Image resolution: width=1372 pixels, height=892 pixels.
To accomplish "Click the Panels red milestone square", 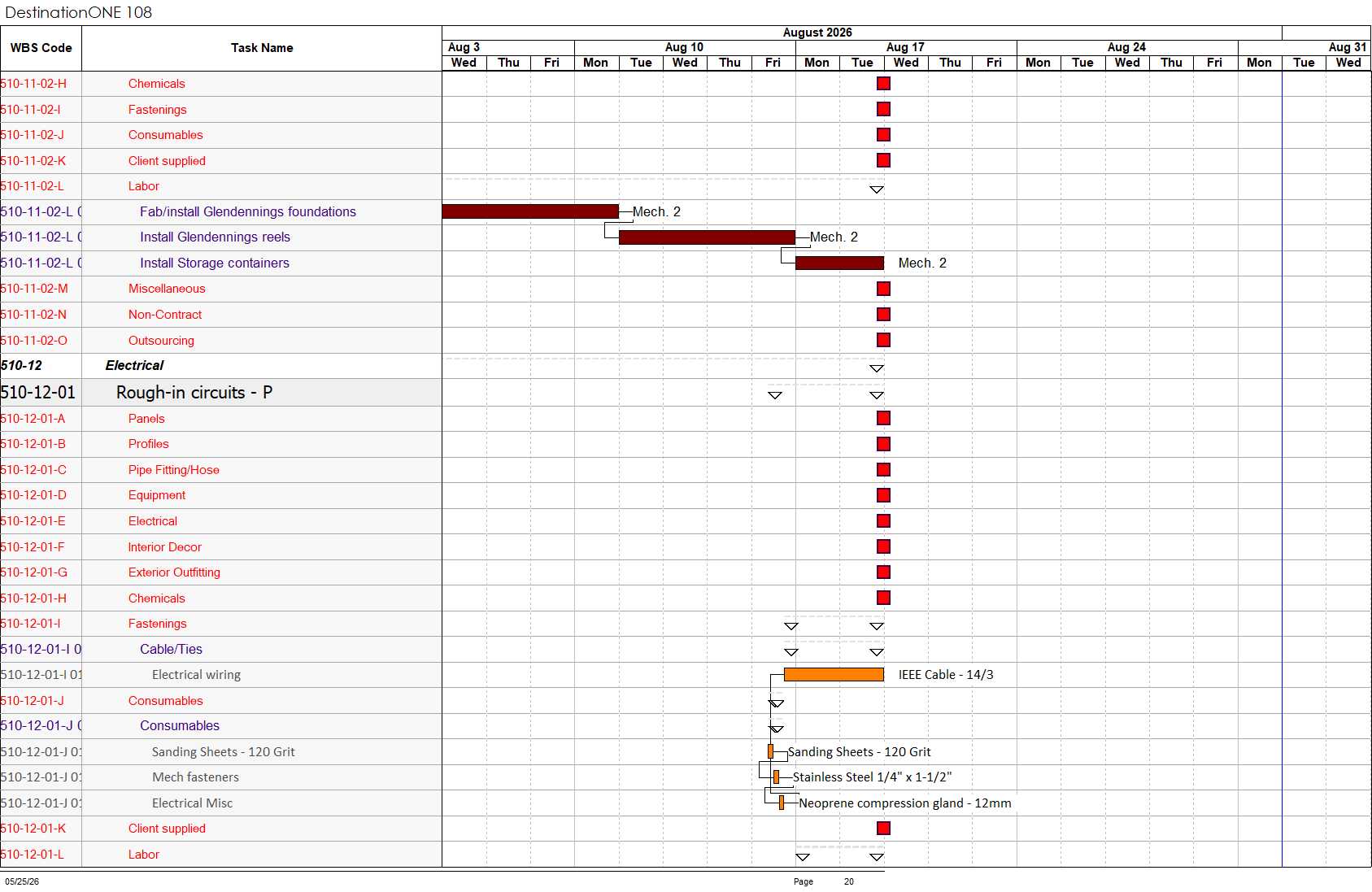I will click(884, 418).
